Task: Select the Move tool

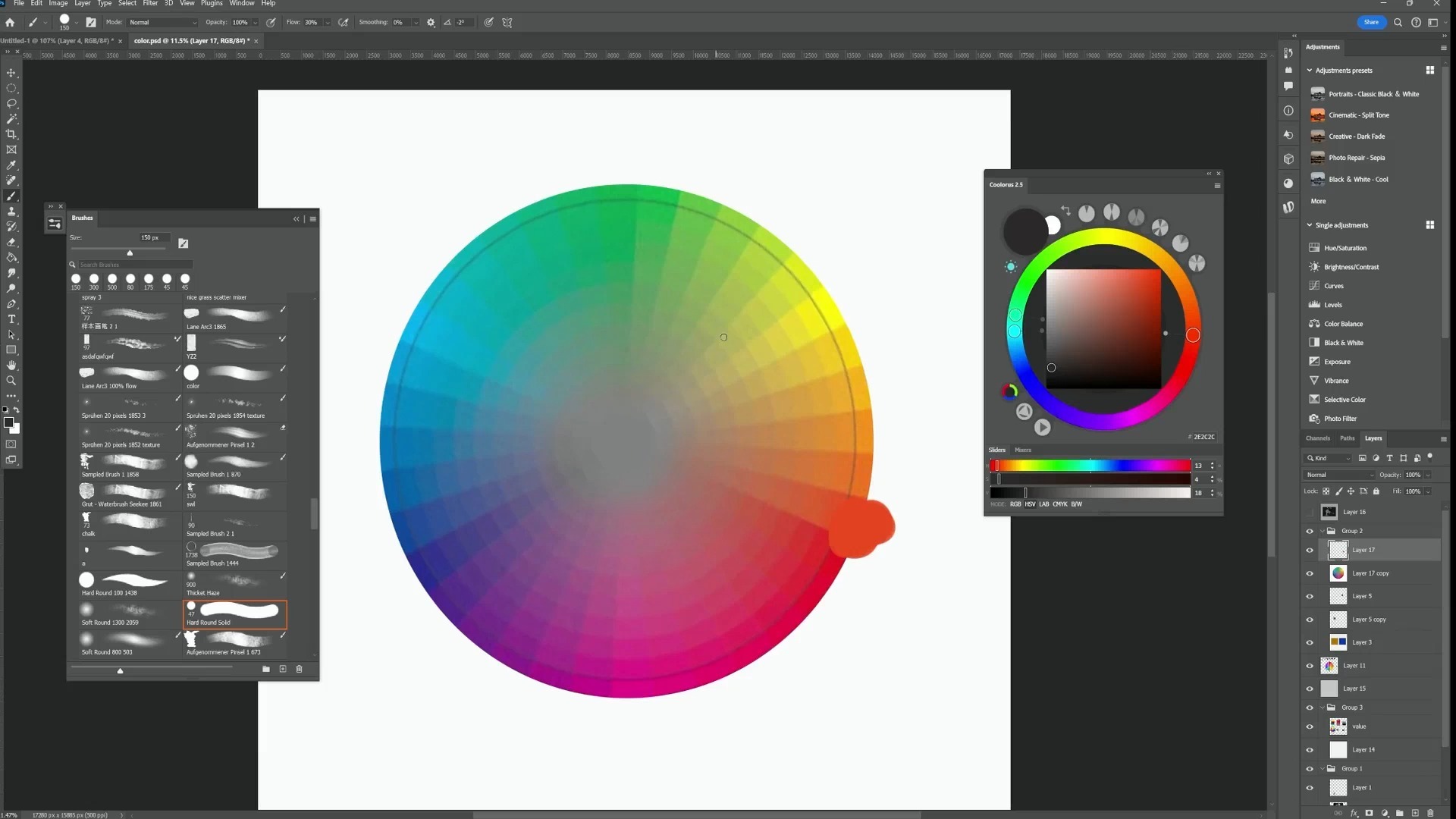Action: [11, 73]
